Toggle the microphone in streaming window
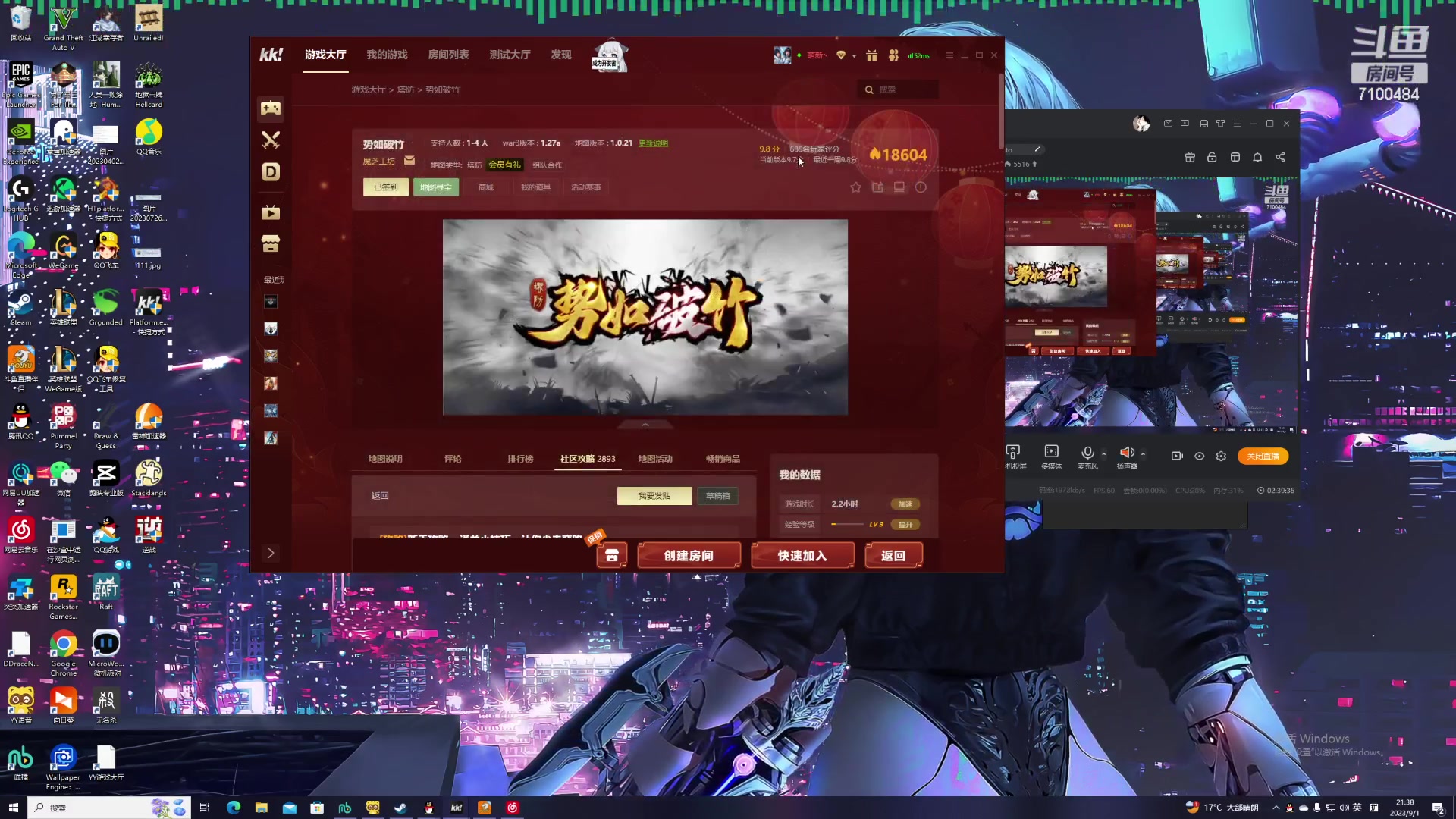Image resolution: width=1456 pixels, height=819 pixels. [1087, 453]
